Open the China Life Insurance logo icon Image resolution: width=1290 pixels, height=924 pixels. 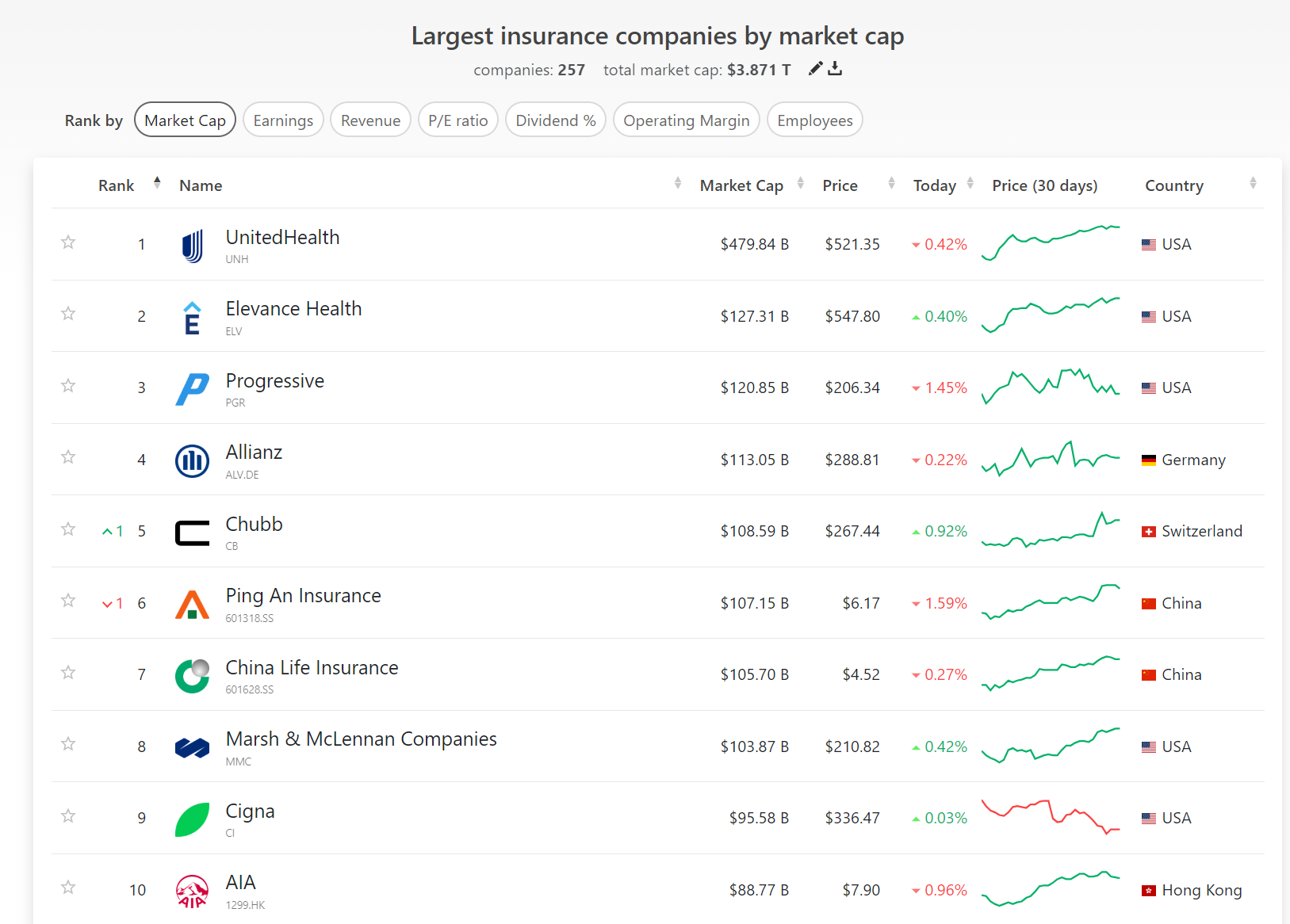192,676
